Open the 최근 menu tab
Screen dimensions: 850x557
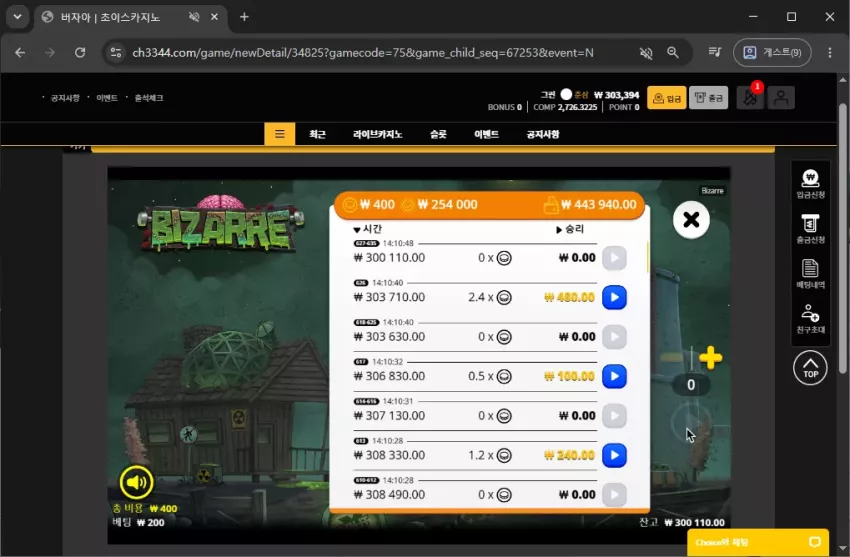317,134
